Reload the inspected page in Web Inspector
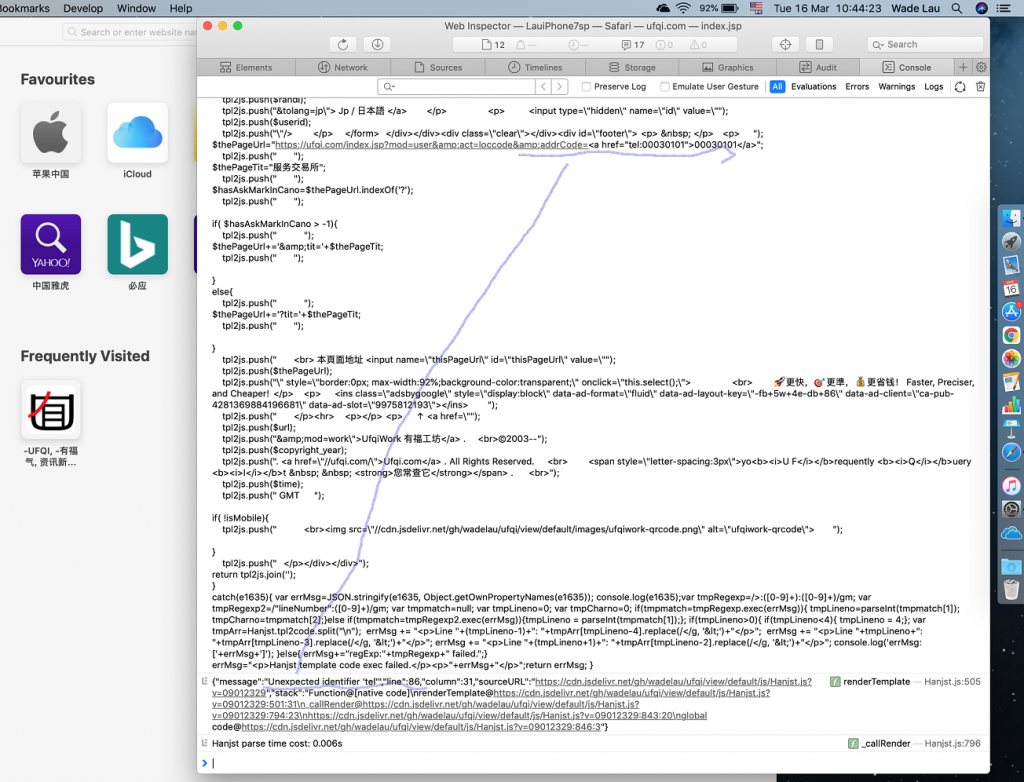1024x782 pixels. pos(343,45)
